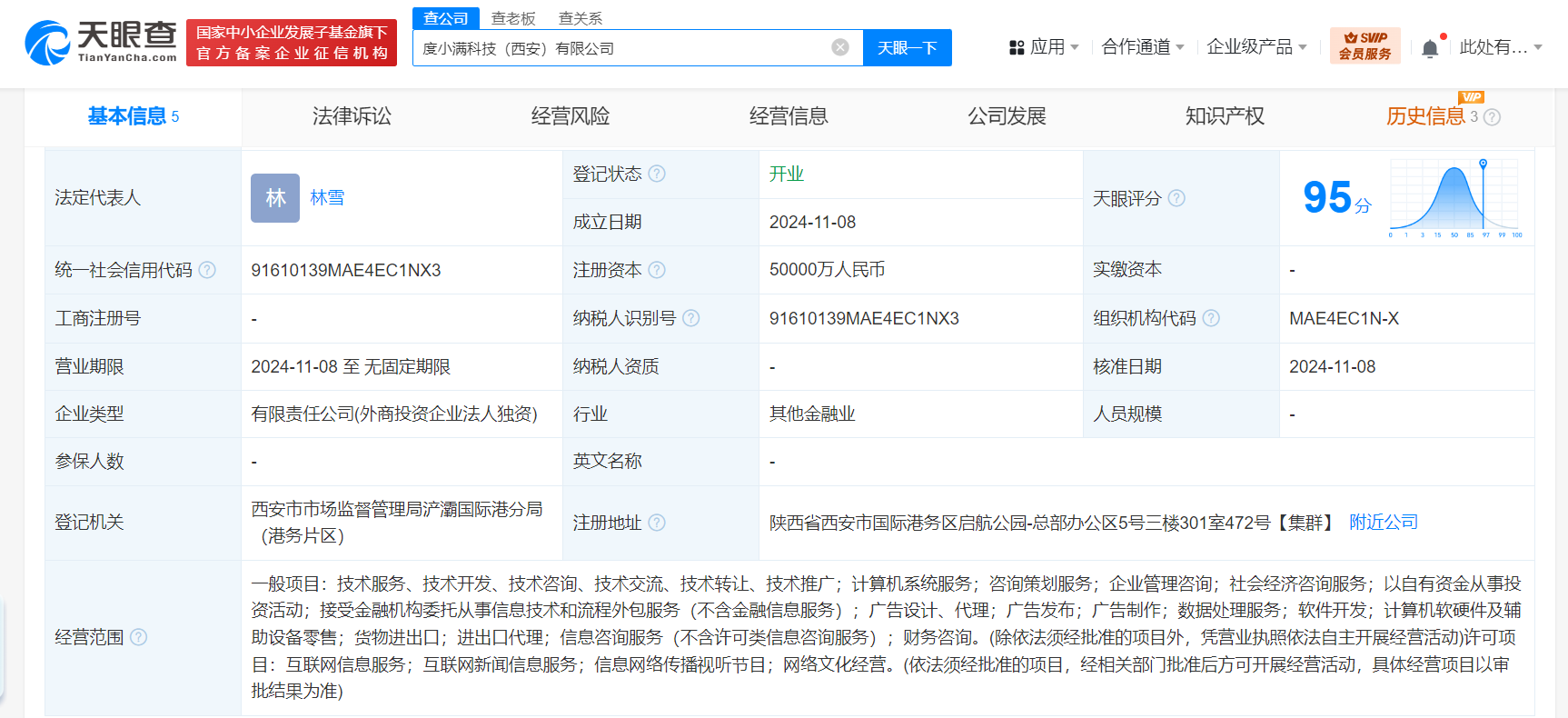Click help icon next to 经营范围

click(138, 637)
